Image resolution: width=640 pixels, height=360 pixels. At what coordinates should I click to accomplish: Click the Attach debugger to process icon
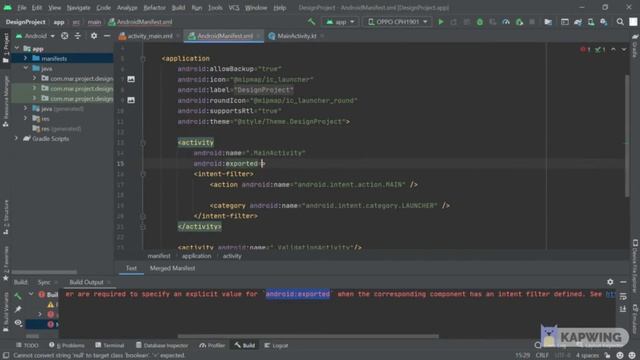519,22
